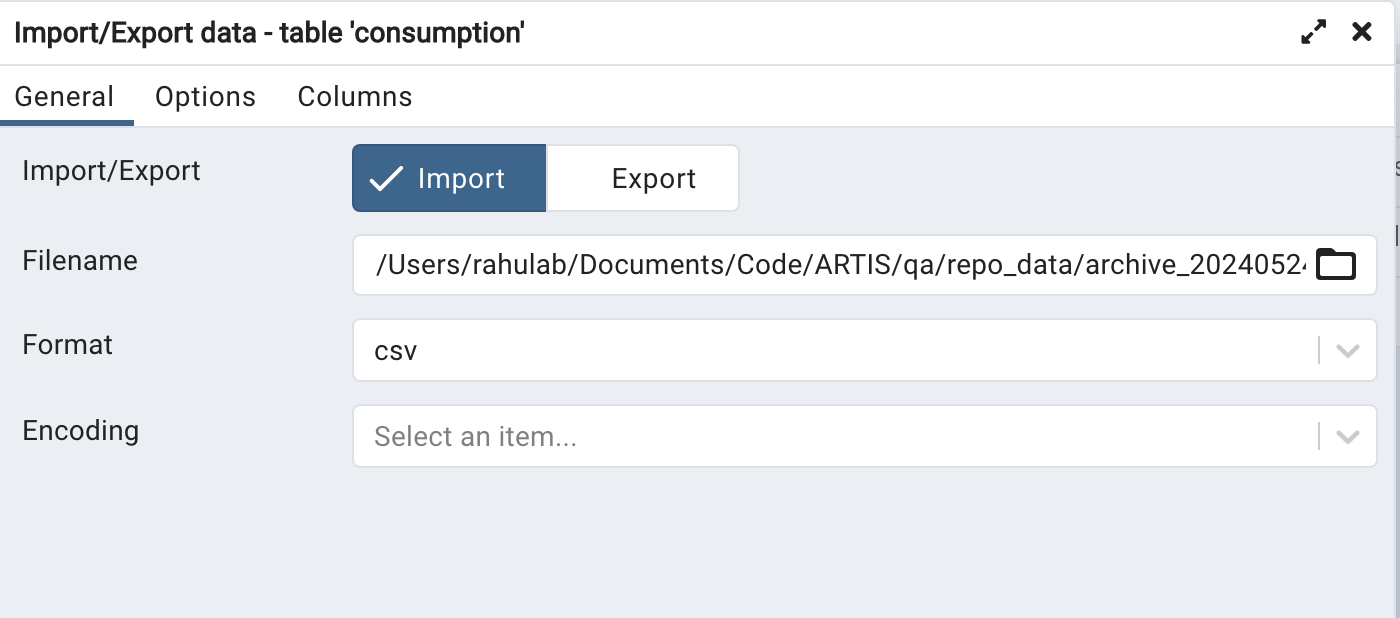Click the Import/Export field label
This screenshot has height=618, width=1400.
tap(111, 171)
